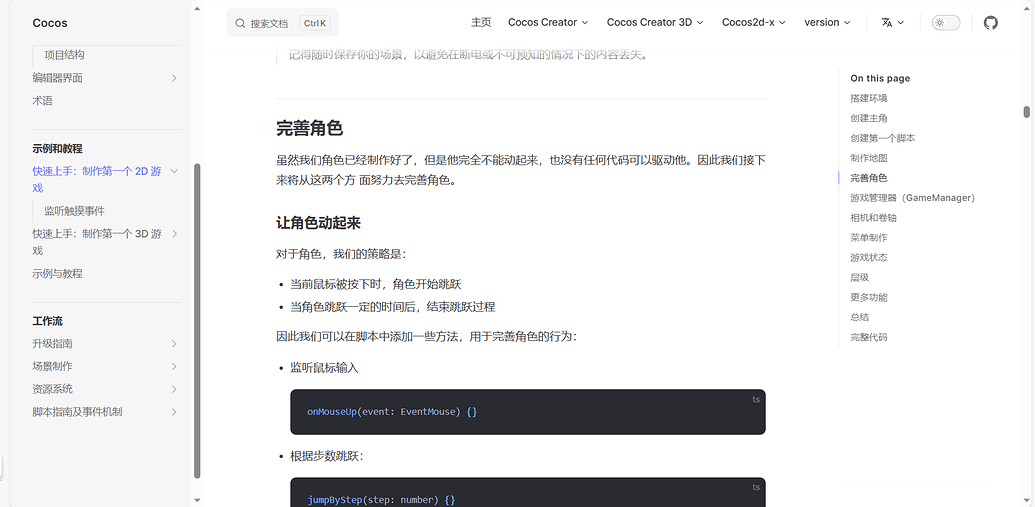Focus the 搜索文档 search box
Screen dimensions: 1035x507
point(282,23)
